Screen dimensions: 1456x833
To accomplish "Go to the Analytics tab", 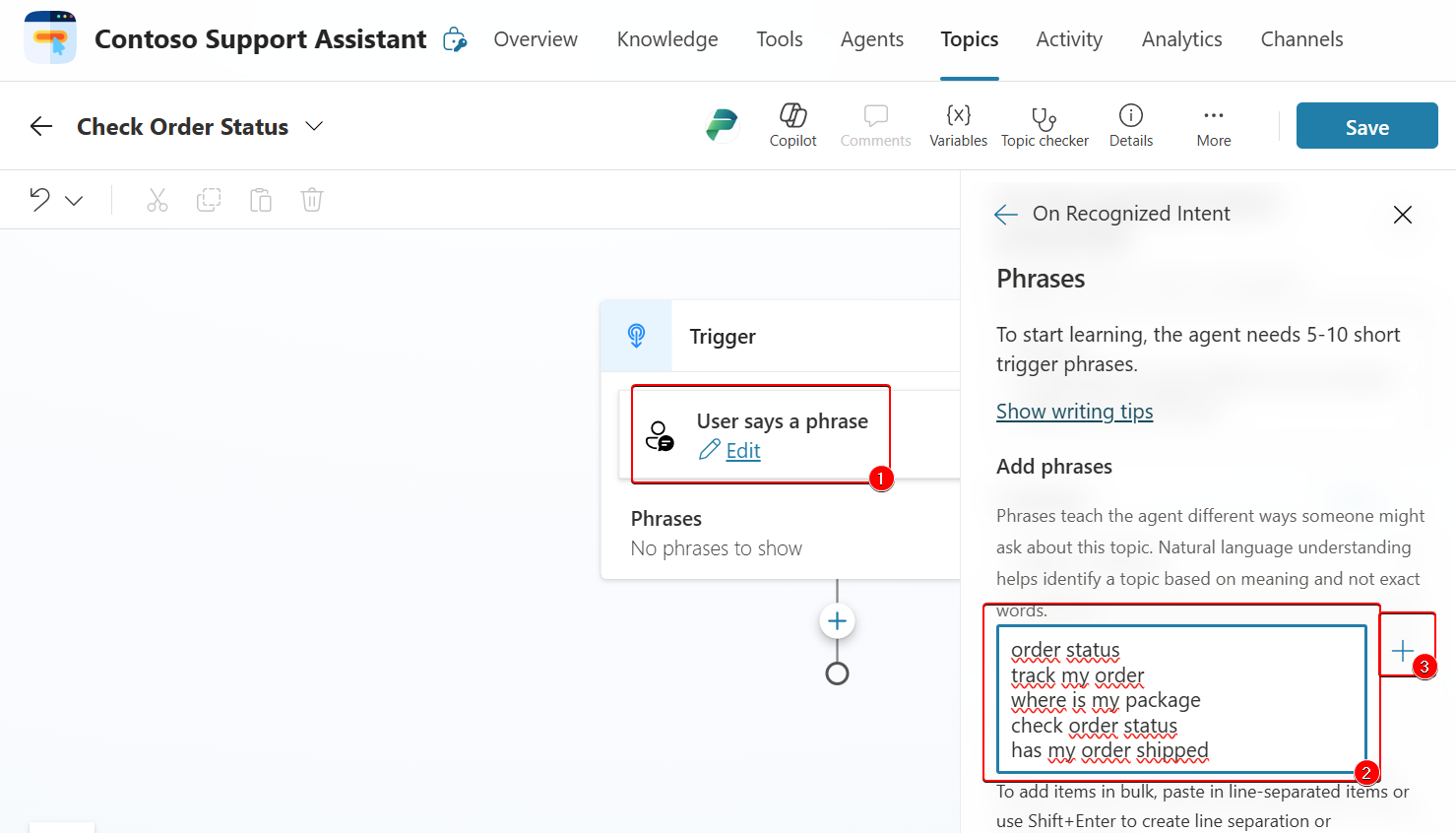I will pyautogui.click(x=1181, y=39).
